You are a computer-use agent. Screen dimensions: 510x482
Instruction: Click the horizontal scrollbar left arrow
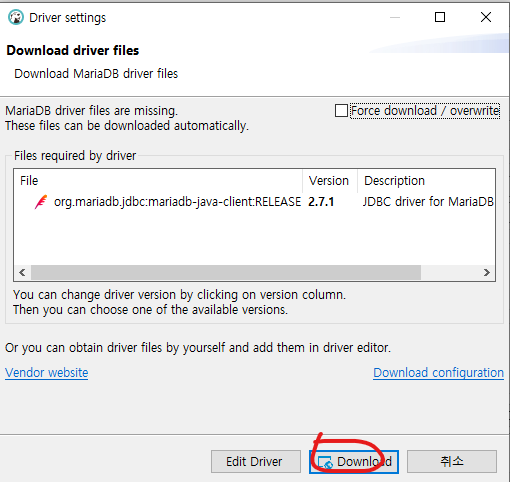22,273
